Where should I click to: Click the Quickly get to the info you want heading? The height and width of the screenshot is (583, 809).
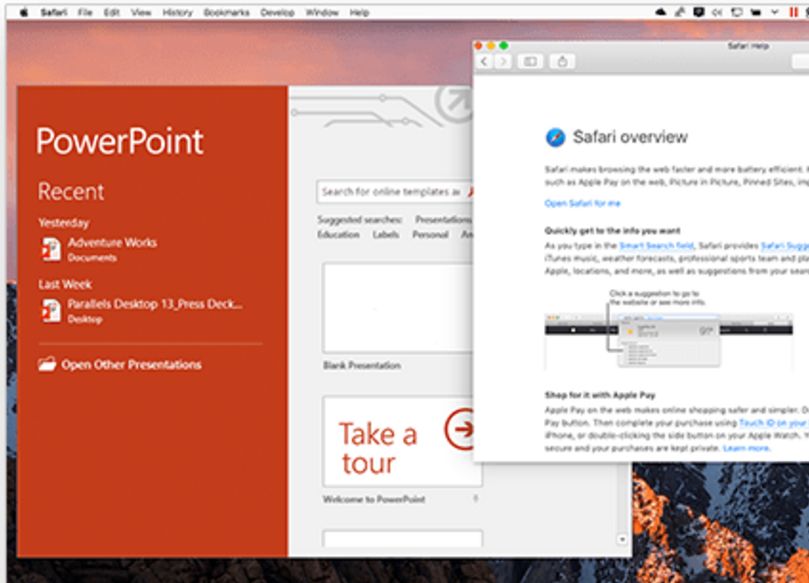(x=612, y=231)
